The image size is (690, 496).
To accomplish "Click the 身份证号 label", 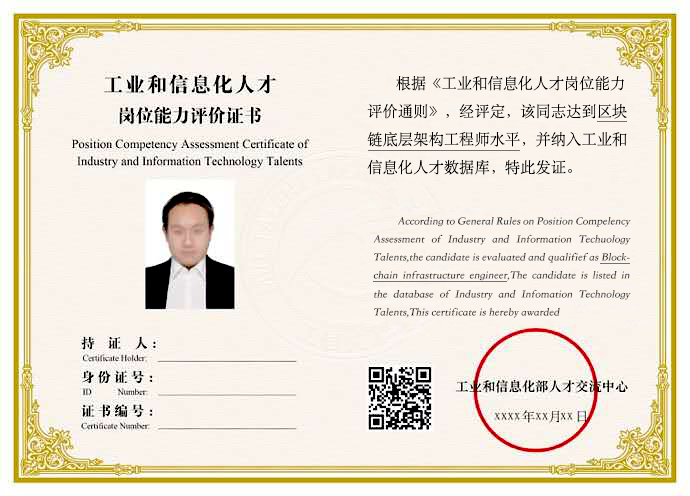I will [117, 377].
